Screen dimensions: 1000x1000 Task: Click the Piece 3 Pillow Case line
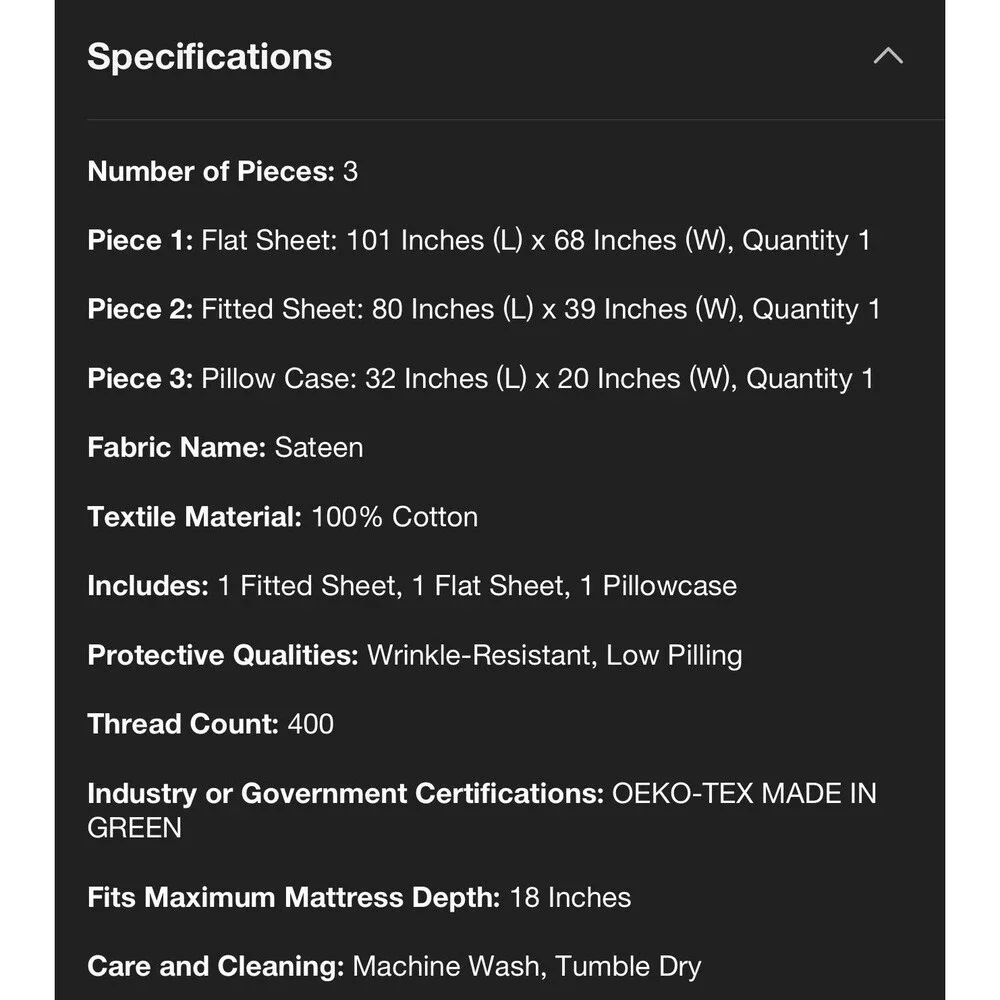click(x=481, y=379)
